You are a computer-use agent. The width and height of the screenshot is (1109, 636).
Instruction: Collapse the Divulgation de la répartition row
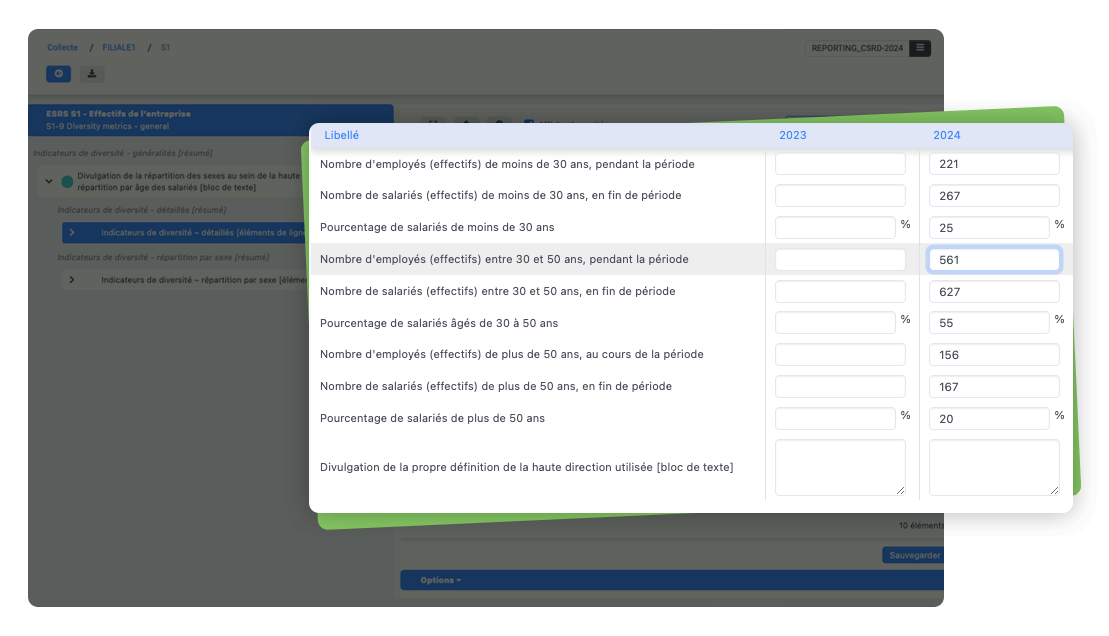click(49, 181)
